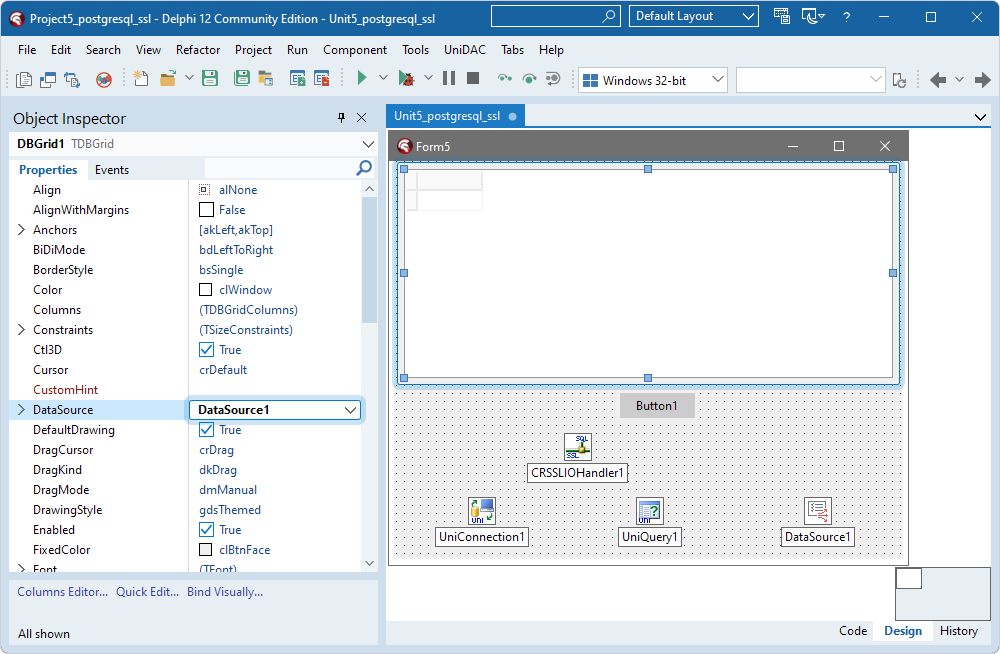Click the Open Project toolbar icon
The image size is (1000, 654).
[x=266, y=78]
